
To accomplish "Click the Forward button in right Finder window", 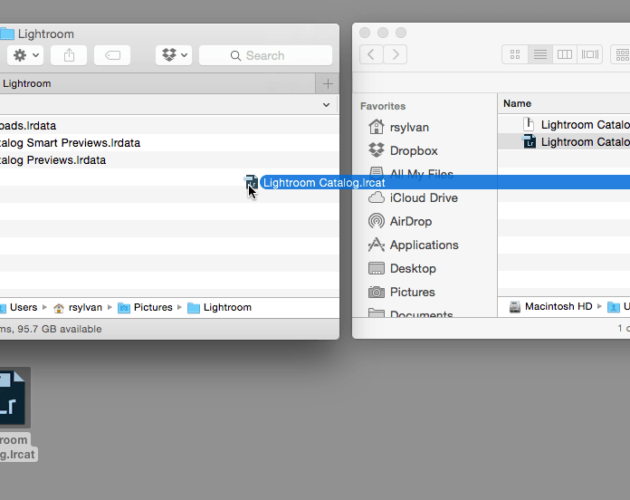I will 395,54.
